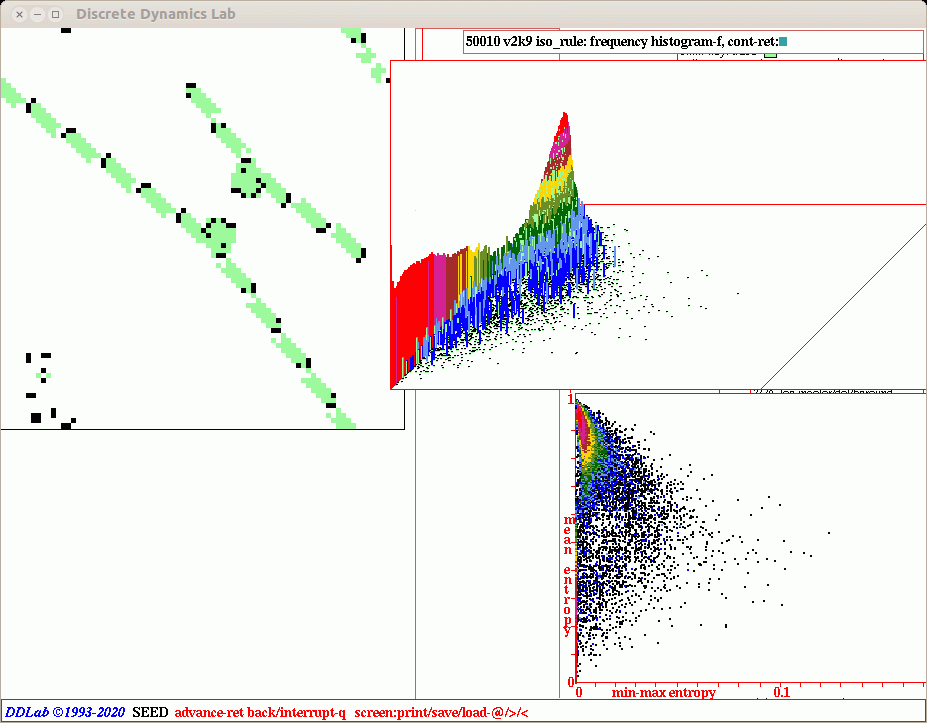
Task: Click the vertical 'mean entropy' axis label
Action: [568, 575]
